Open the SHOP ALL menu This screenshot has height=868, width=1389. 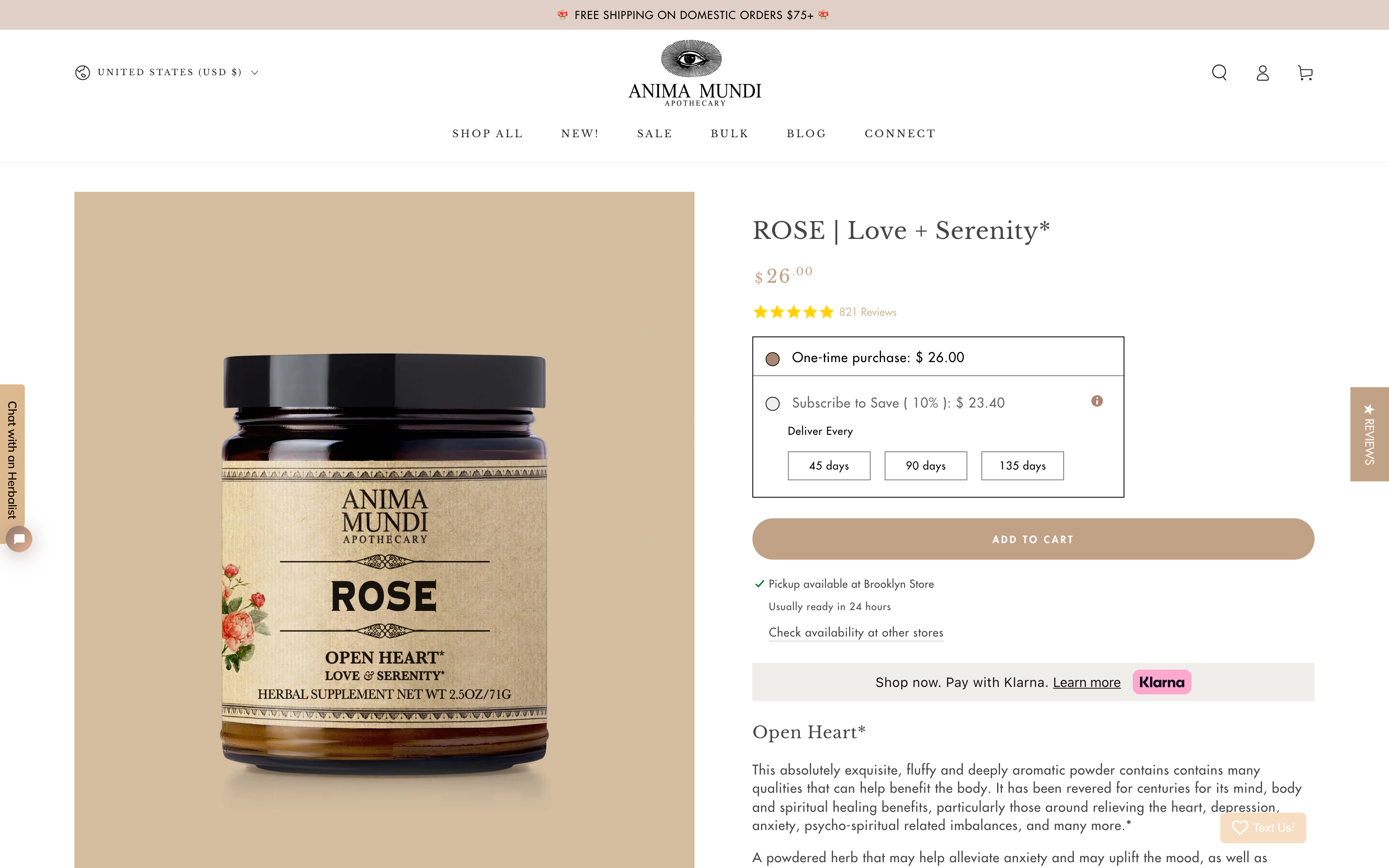pyautogui.click(x=487, y=134)
